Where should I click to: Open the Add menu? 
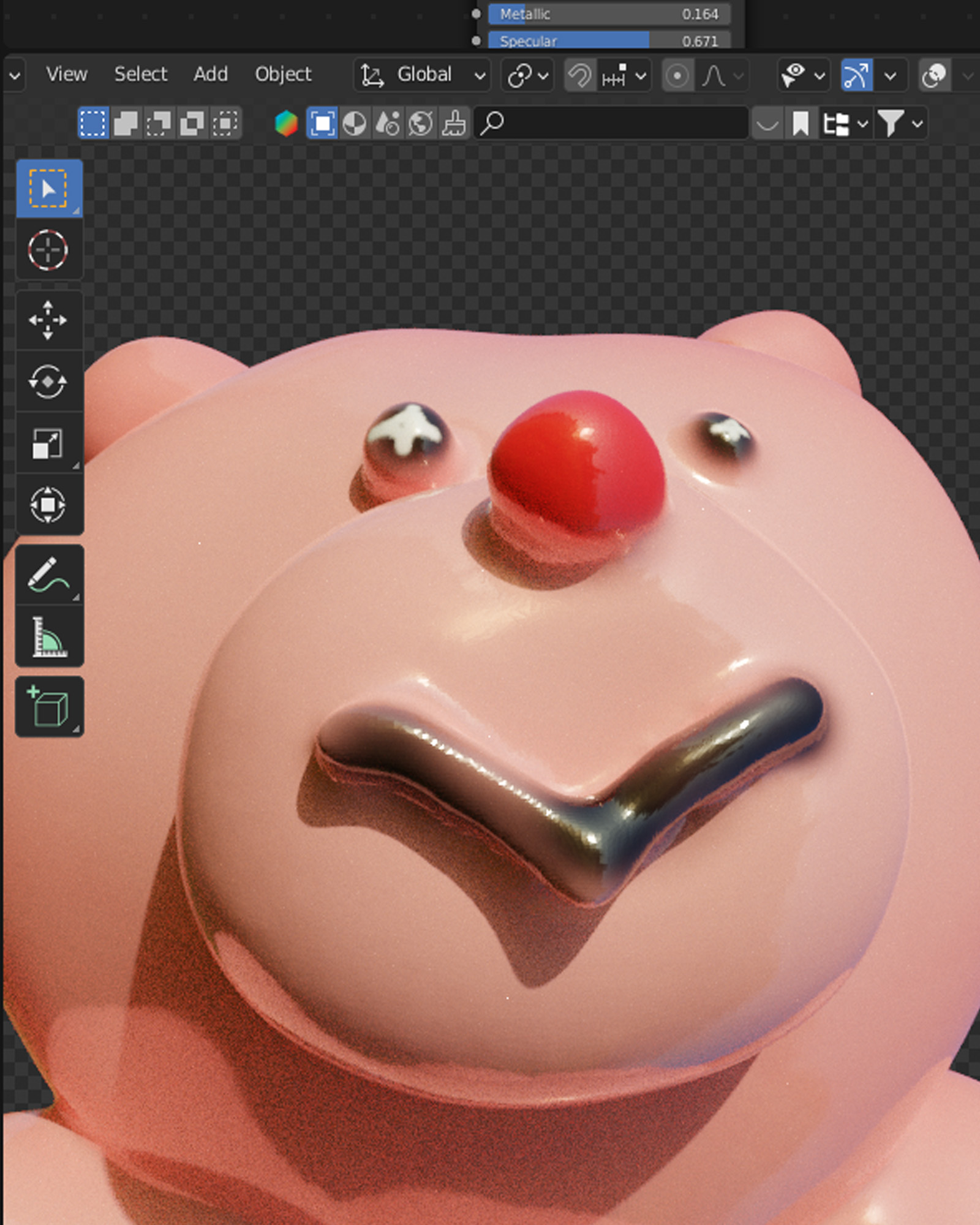(210, 74)
